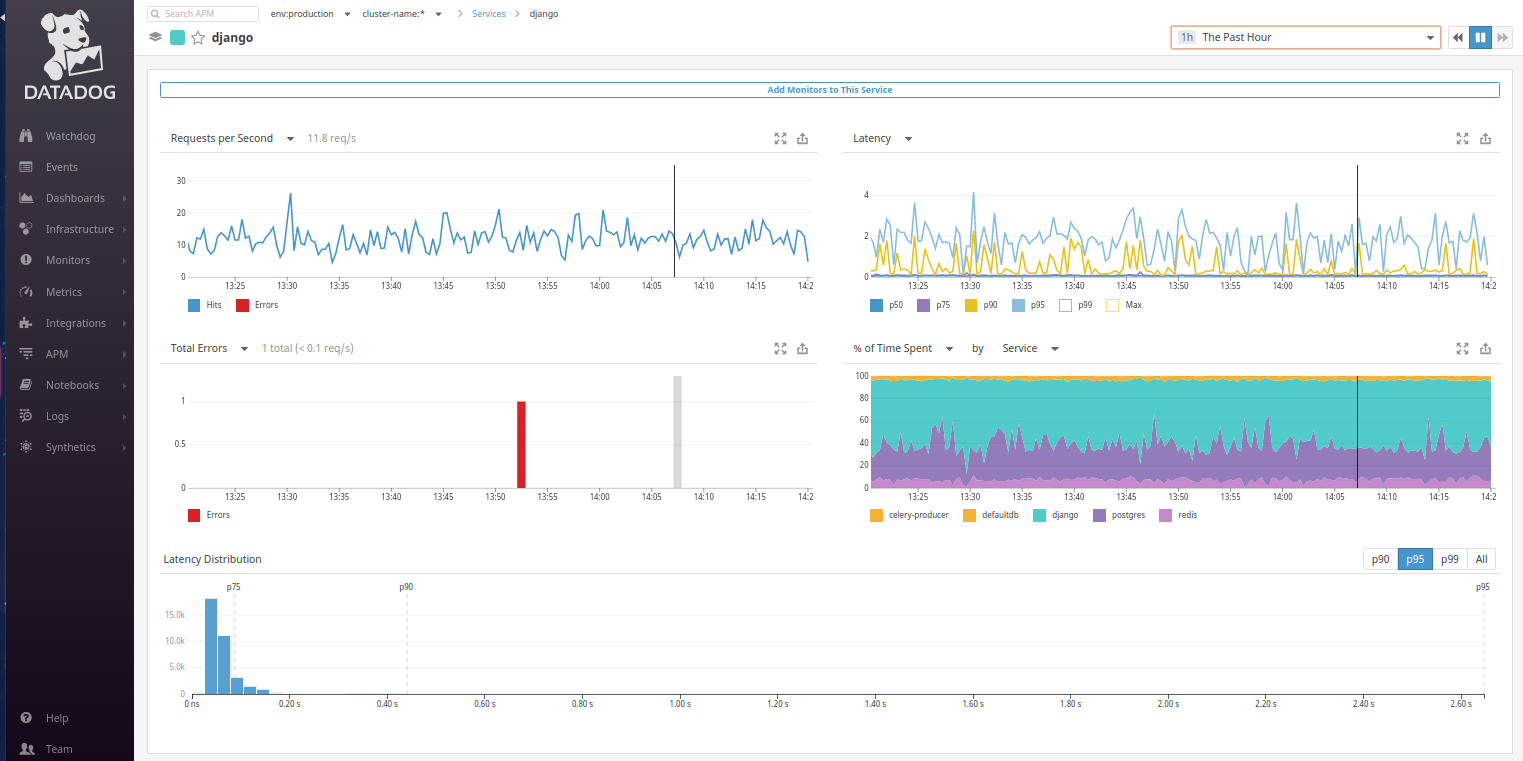Toggle p50 latency legend entry
This screenshot has height=761, width=1523.
pyautogui.click(x=886, y=305)
